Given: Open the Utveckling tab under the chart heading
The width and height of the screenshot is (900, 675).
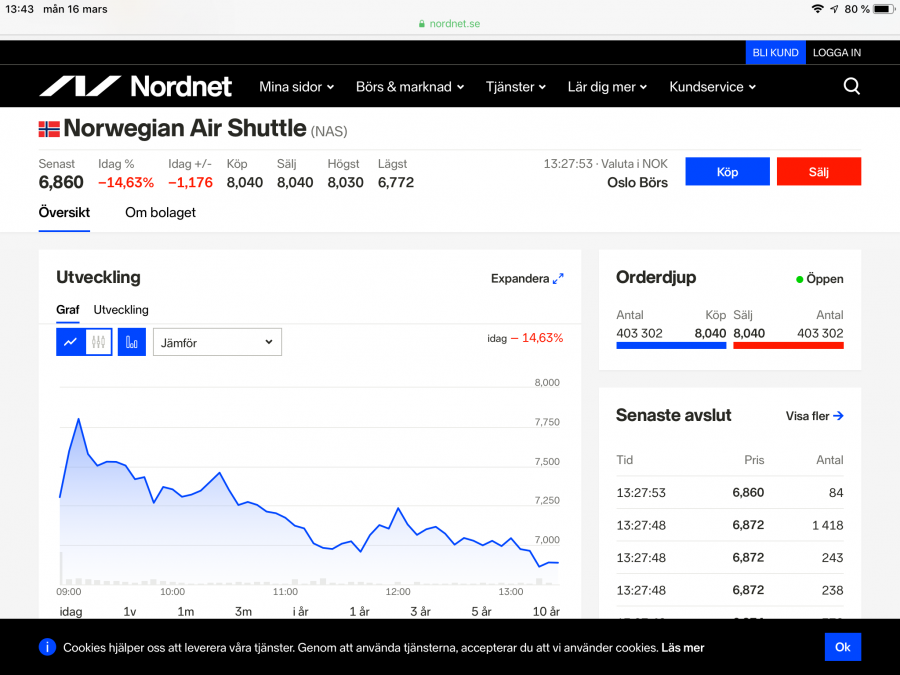Looking at the screenshot, I should point(121,310).
